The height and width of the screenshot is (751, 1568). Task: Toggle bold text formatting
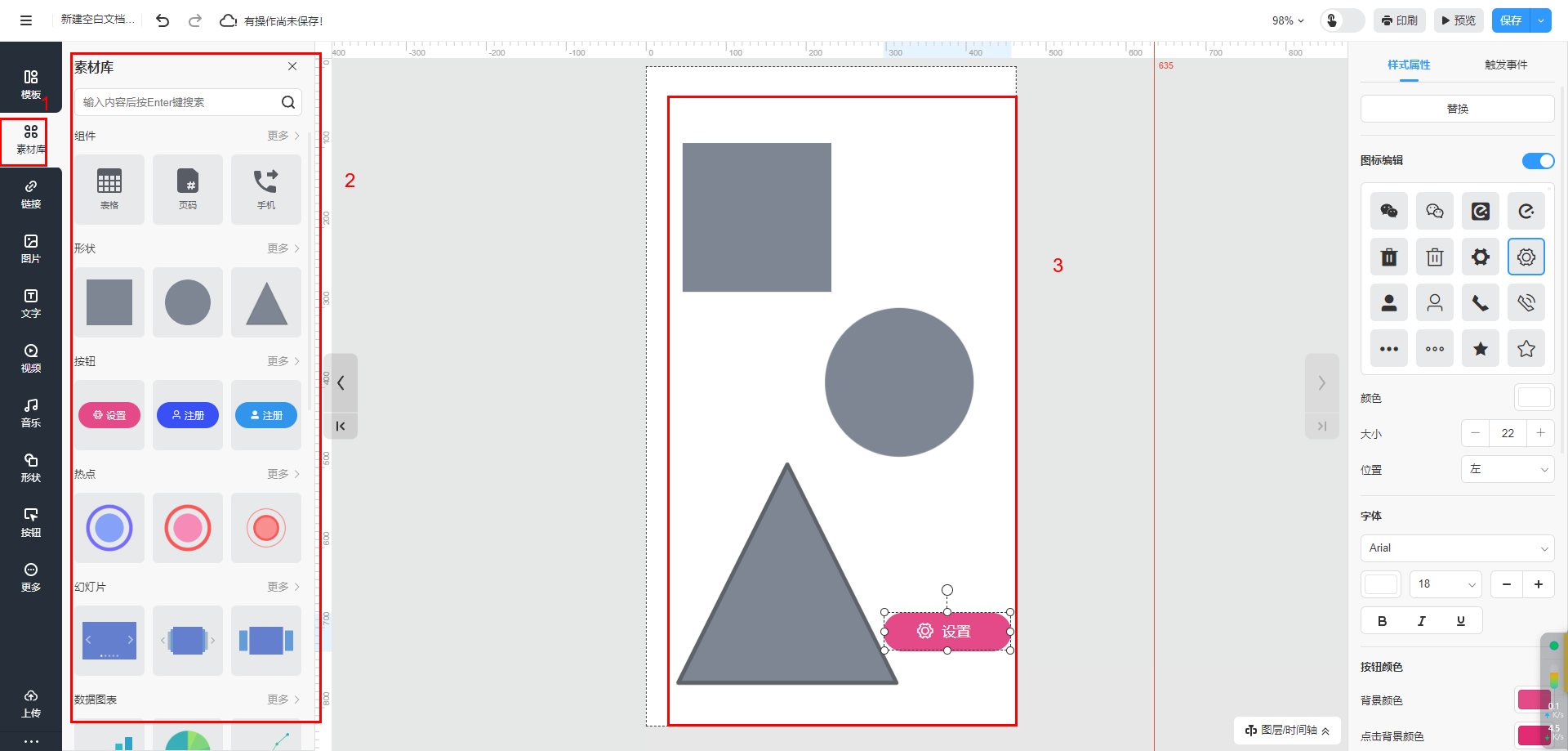[1382, 621]
